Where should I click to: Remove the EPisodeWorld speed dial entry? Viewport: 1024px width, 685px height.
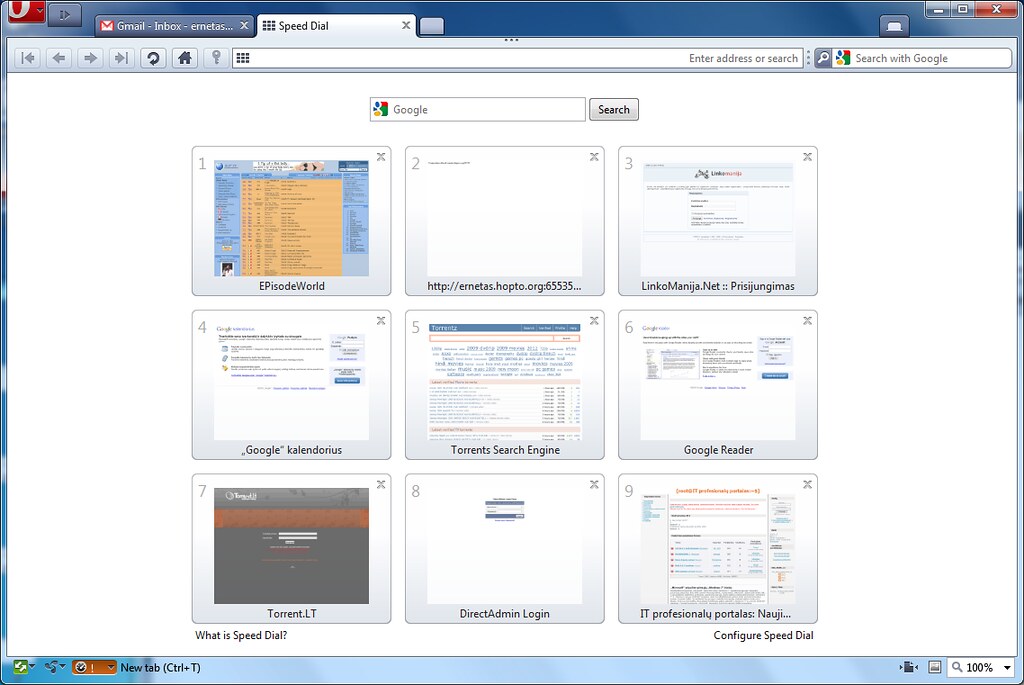381,157
